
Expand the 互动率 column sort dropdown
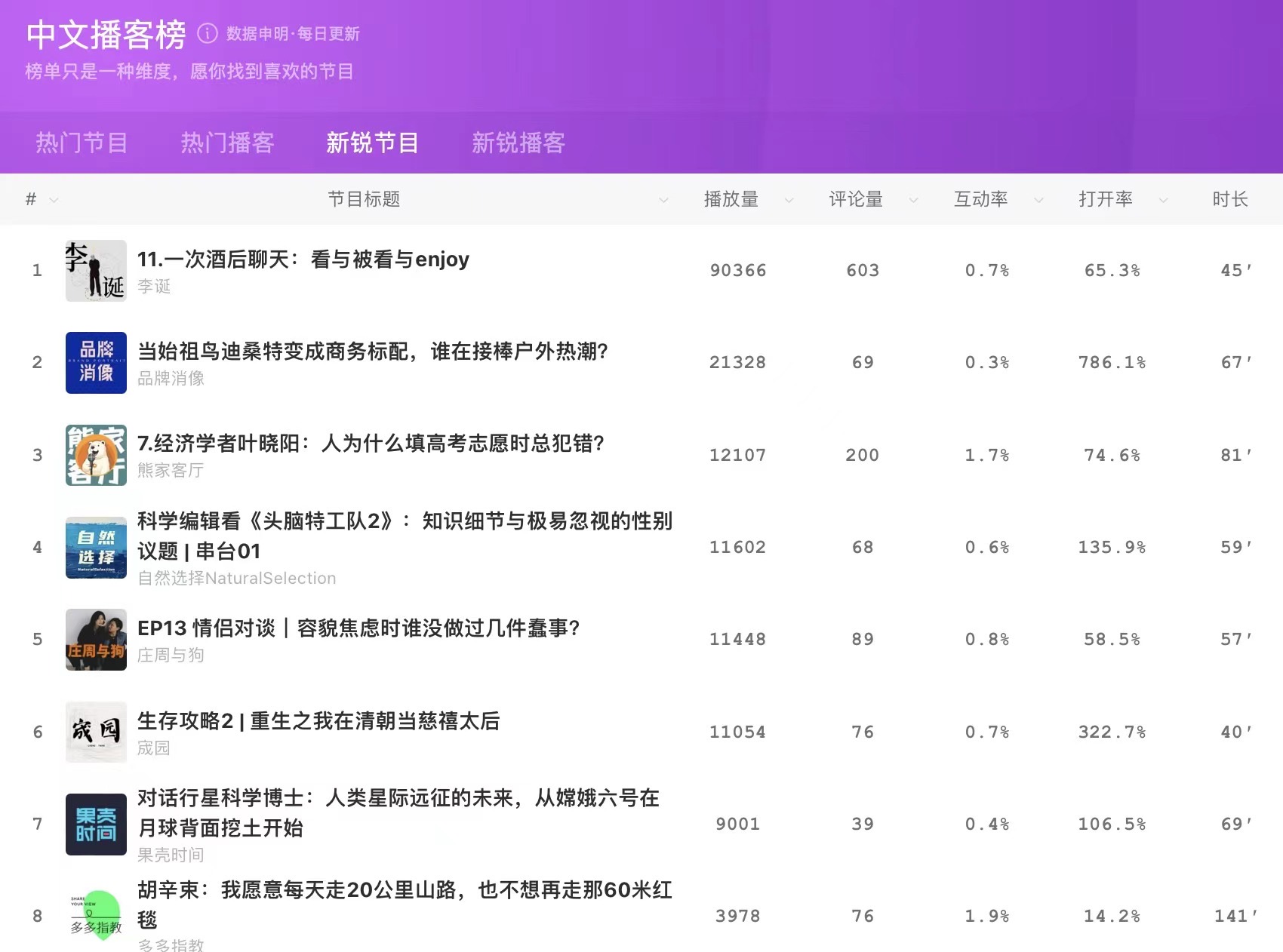1038,200
